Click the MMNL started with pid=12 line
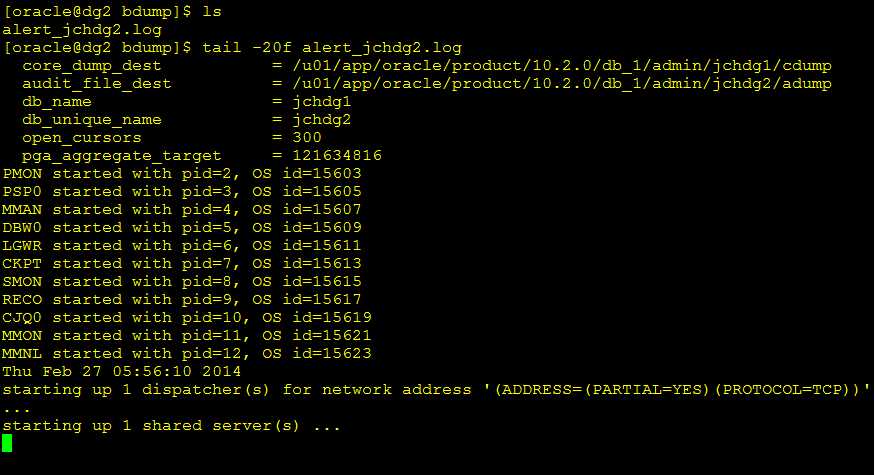The height and width of the screenshot is (475, 875). [x=187, y=353]
